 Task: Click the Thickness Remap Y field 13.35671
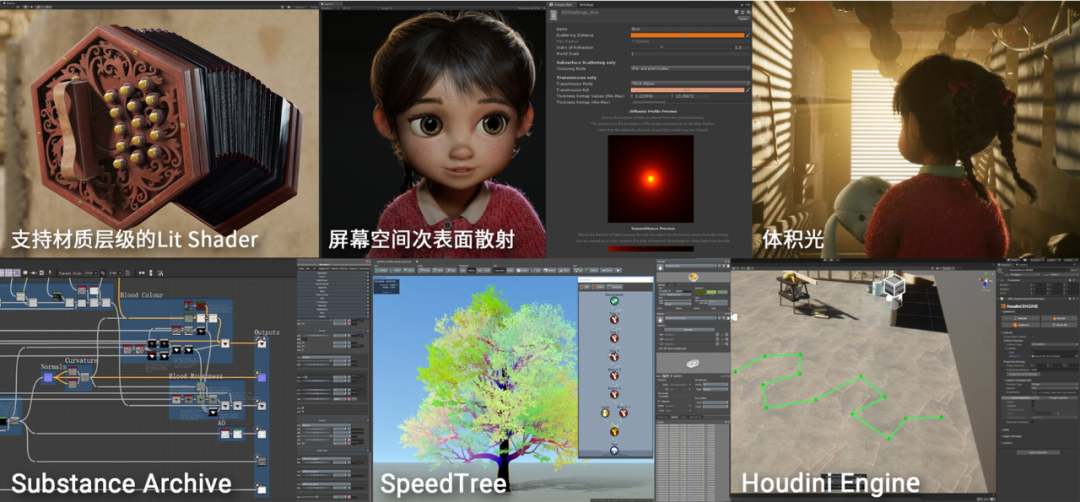tap(692, 96)
